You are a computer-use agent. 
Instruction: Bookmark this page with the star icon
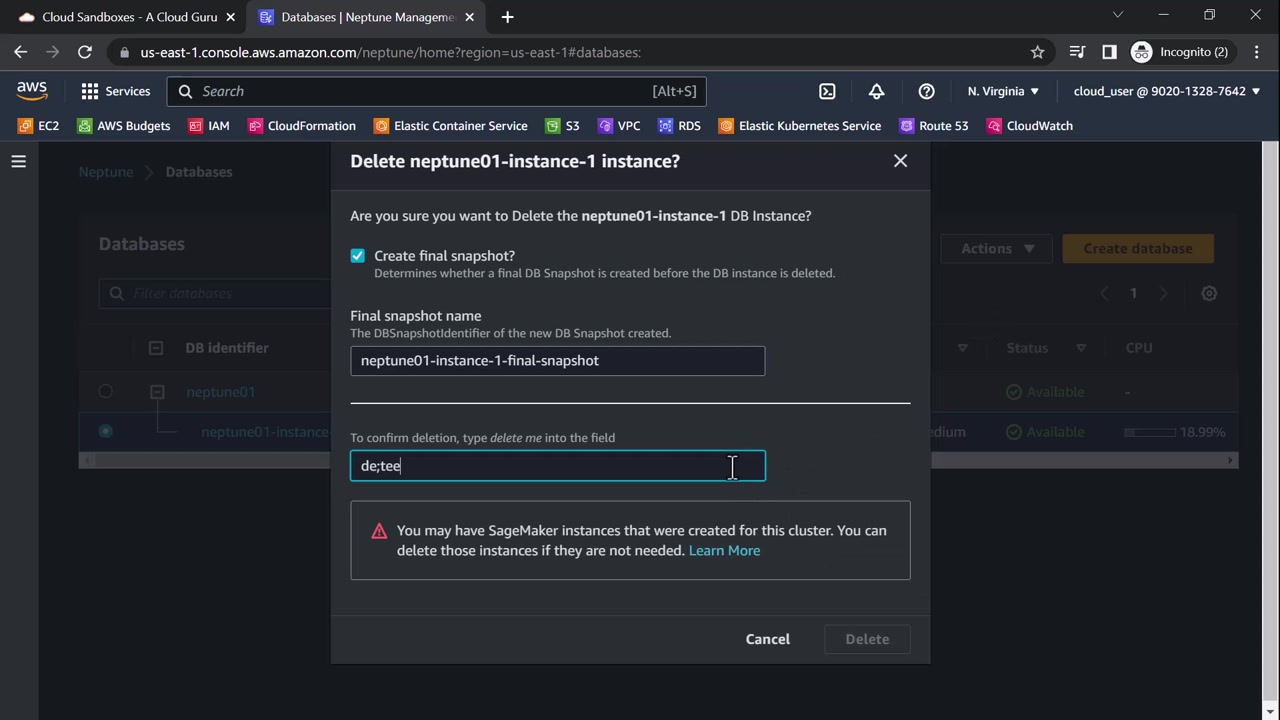(x=1038, y=52)
